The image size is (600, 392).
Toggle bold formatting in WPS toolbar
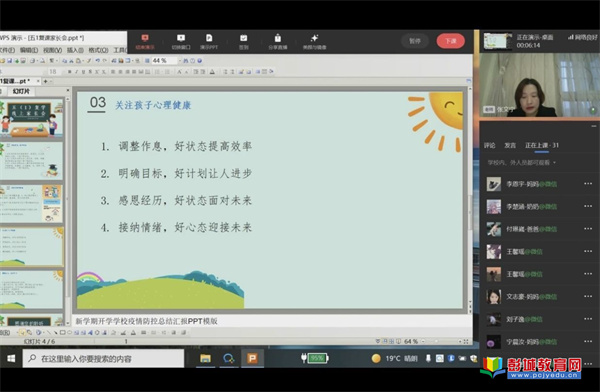[70, 72]
